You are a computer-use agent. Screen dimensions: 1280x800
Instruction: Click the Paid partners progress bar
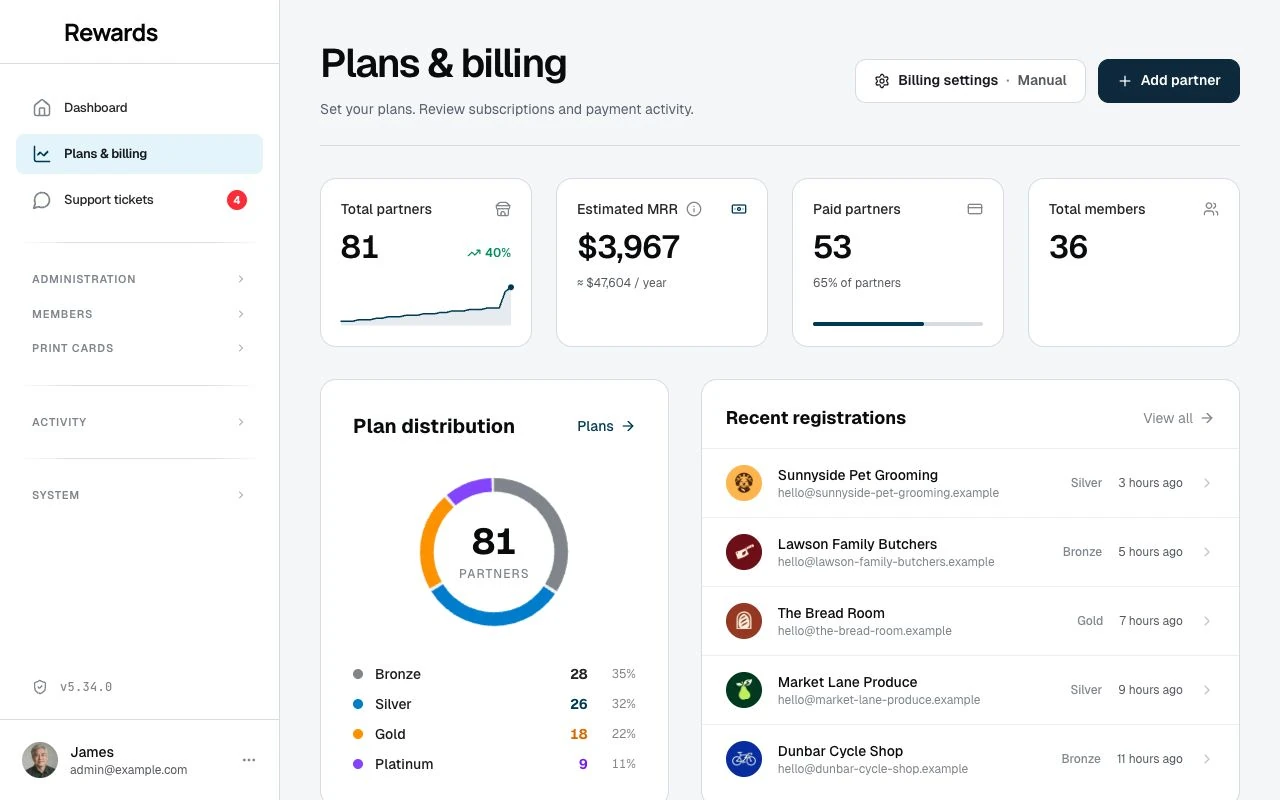point(898,324)
